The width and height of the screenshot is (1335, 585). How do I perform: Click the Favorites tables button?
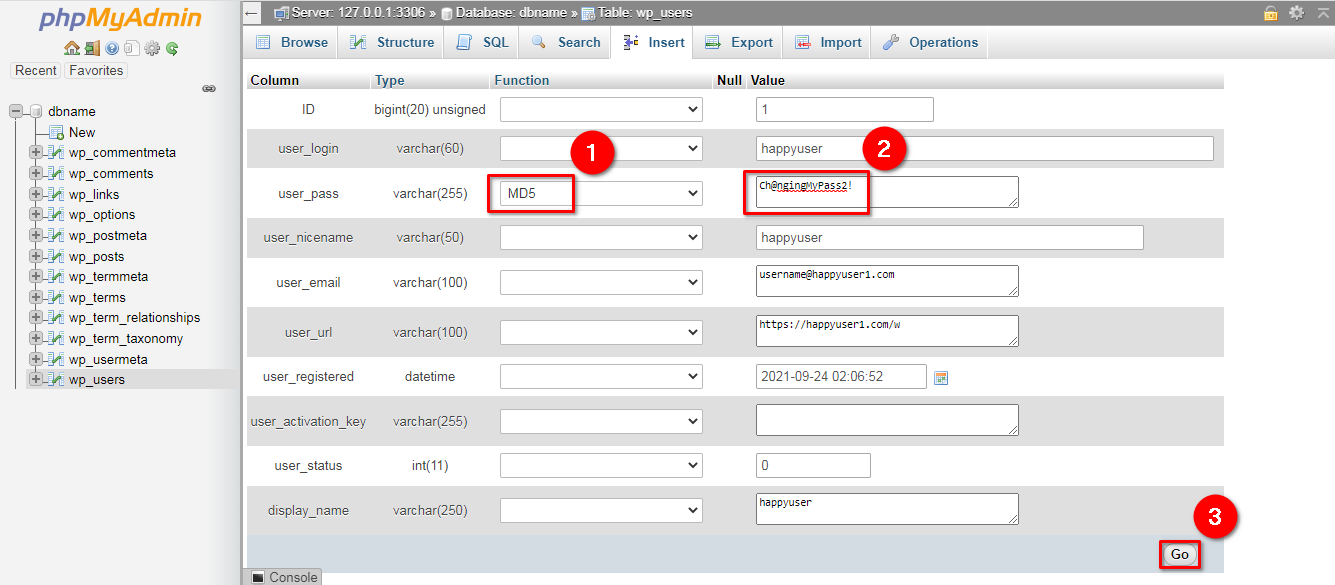[96, 70]
